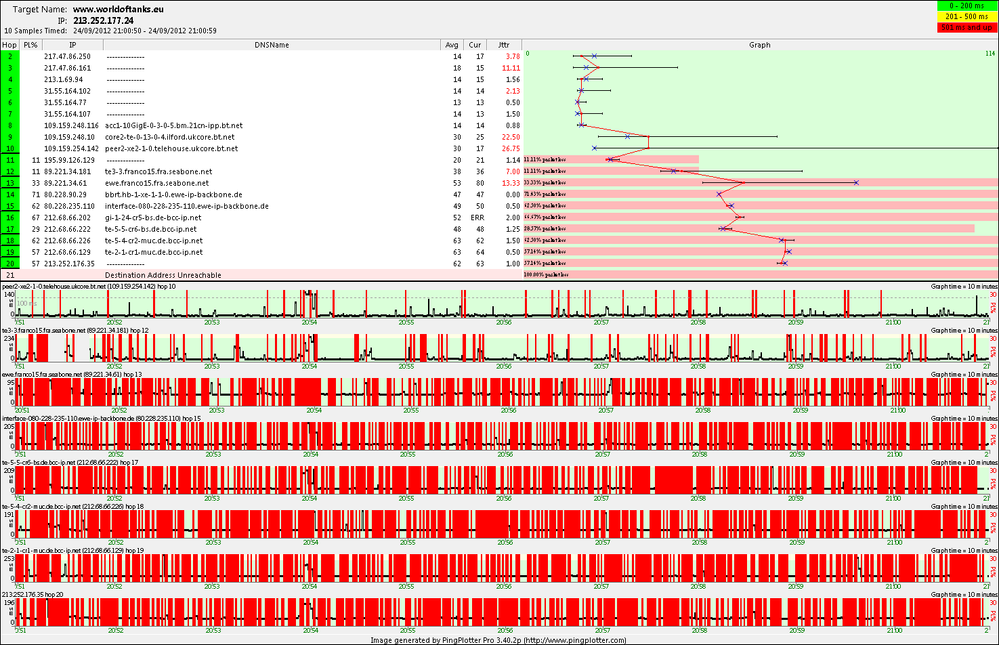The width and height of the screenshot is (999, 645).
Task: Select the te-5-4-cr2-muc.de.bcc-ip.net row
Action: pyautogui.click(x=261, y=241)
